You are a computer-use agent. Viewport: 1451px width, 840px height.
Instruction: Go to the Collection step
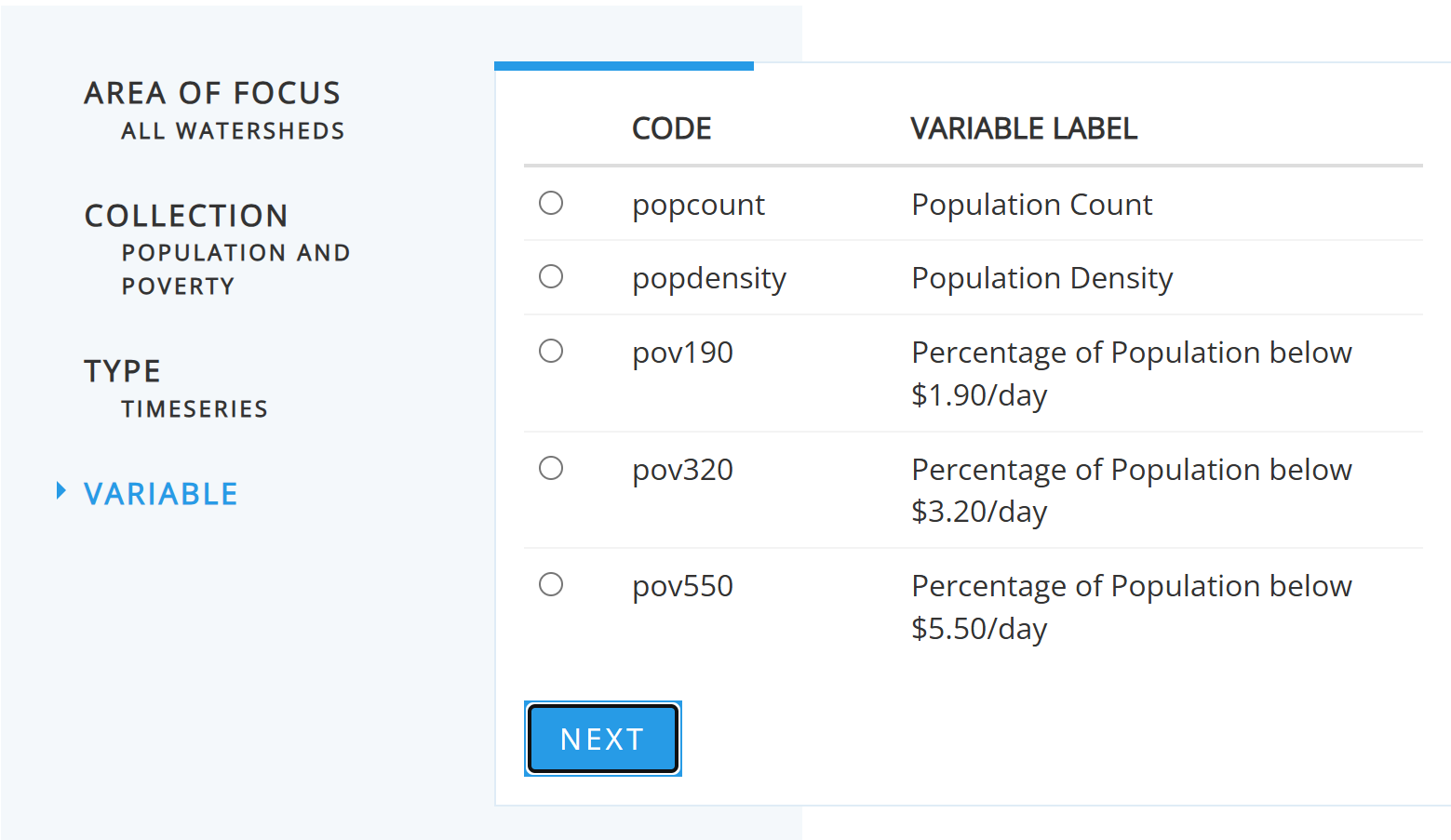point(186,216)
